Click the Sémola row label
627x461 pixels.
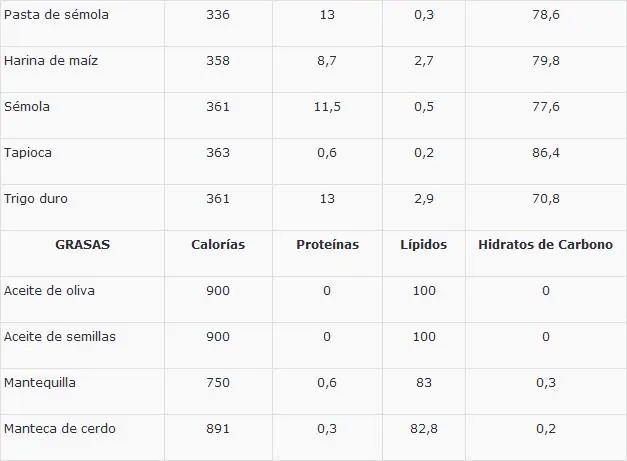point(27,107)
